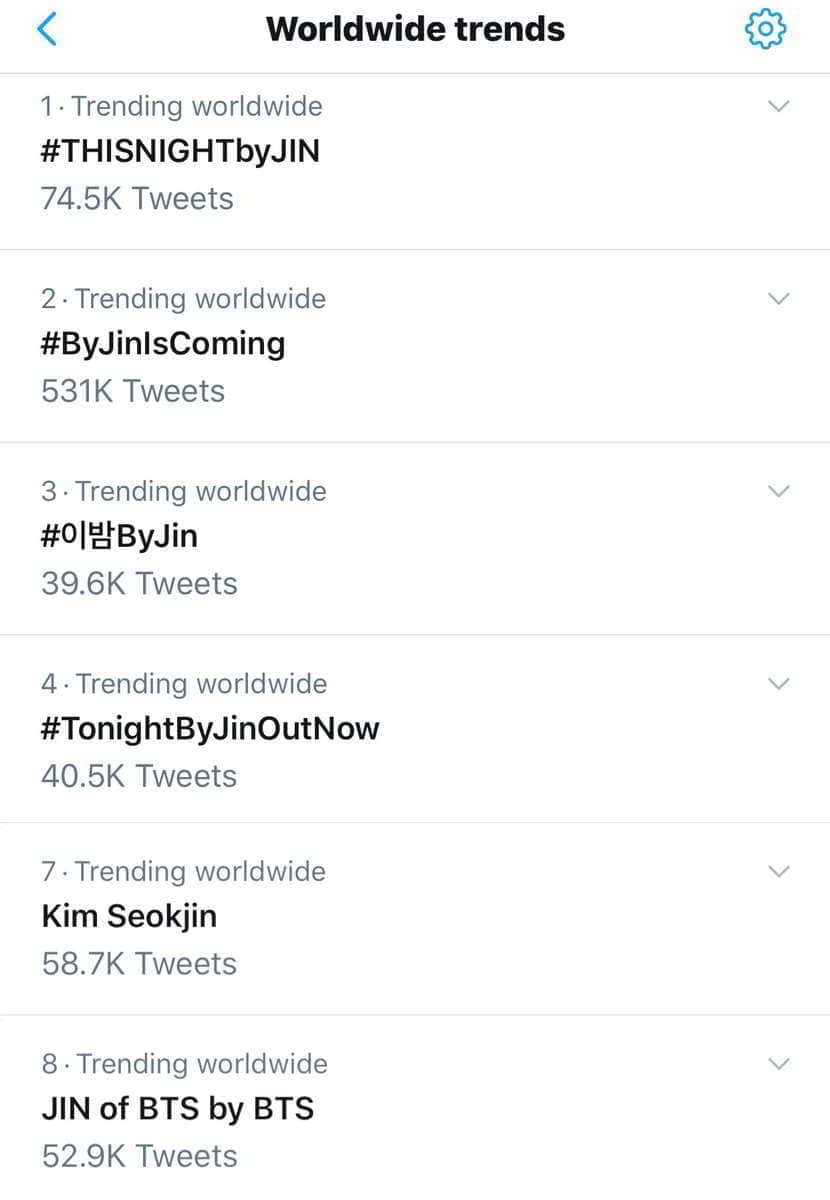
Task: Tap the 74.5K Tweets count
Action: [137, 198]
